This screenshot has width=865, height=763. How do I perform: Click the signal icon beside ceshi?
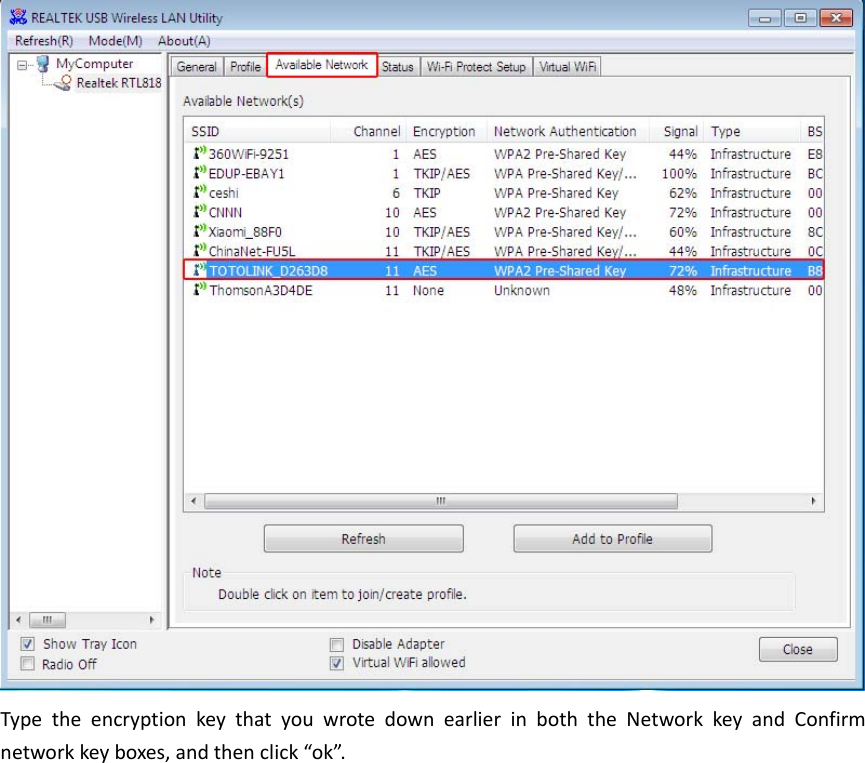199,192
